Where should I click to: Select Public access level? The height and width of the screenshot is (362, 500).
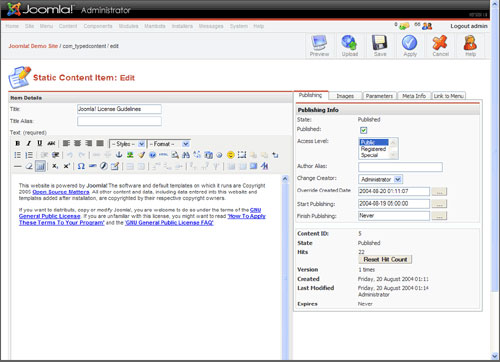[373, 142]
